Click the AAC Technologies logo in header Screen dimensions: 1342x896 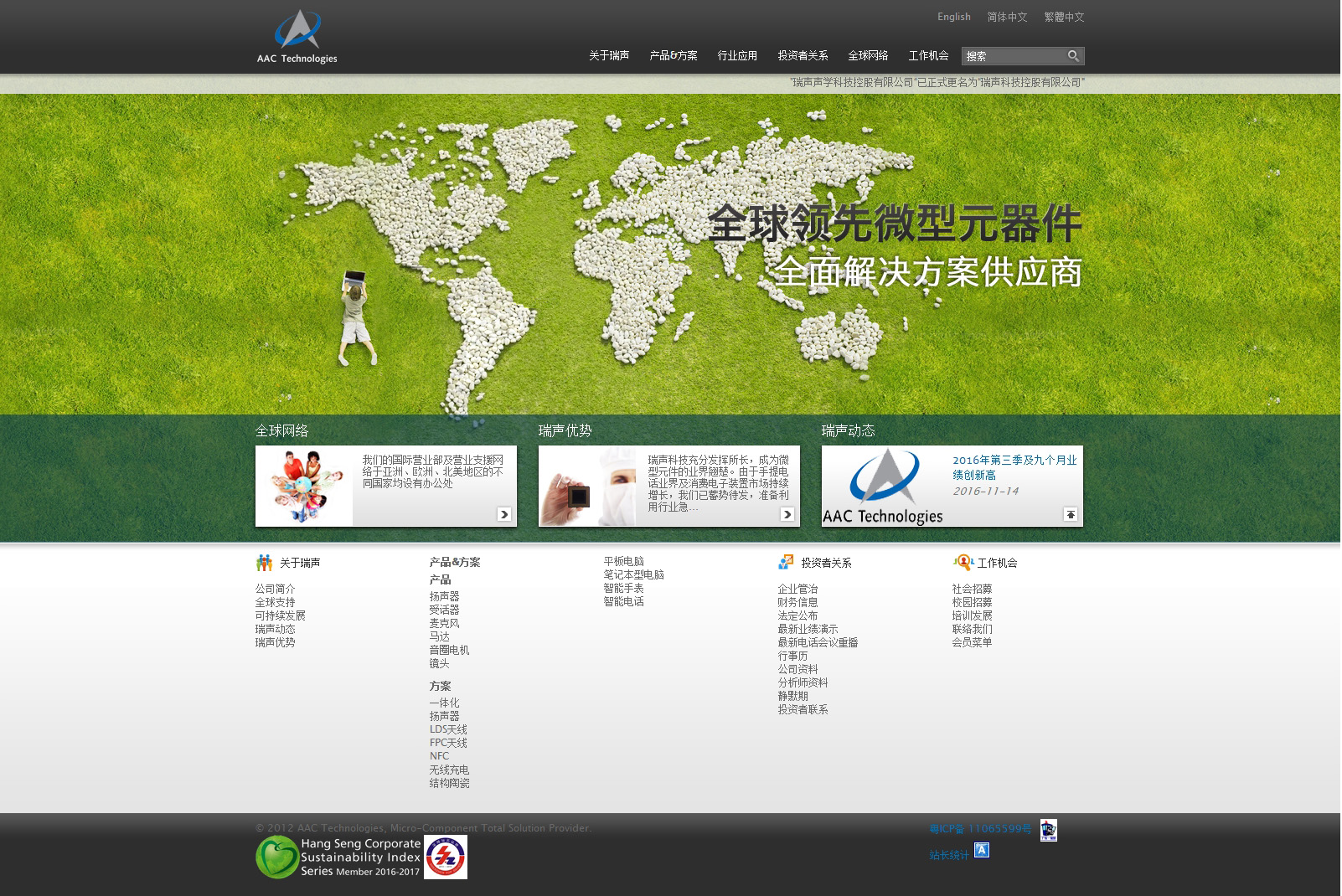pyautogui.click(x=297, y=38)
